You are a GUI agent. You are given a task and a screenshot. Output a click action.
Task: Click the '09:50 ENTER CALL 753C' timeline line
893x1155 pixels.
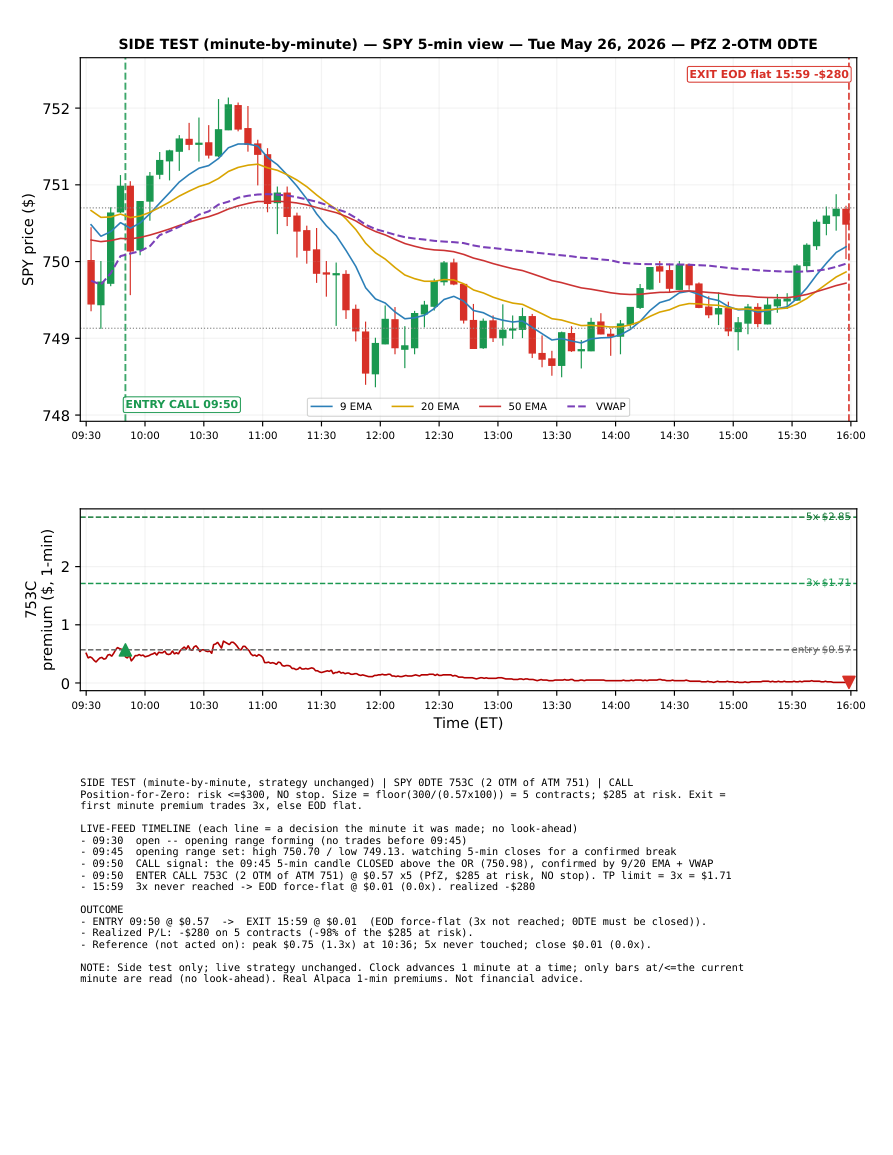tap(406, 876)
